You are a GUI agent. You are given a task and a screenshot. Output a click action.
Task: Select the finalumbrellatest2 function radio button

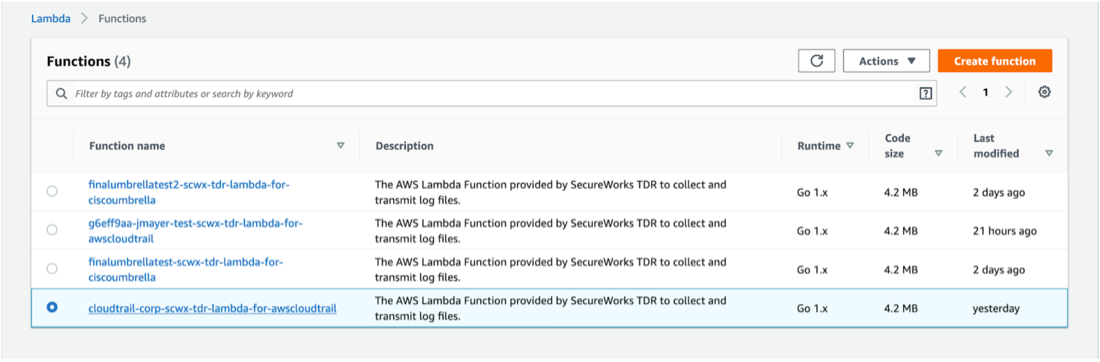[x=52, y=192]
